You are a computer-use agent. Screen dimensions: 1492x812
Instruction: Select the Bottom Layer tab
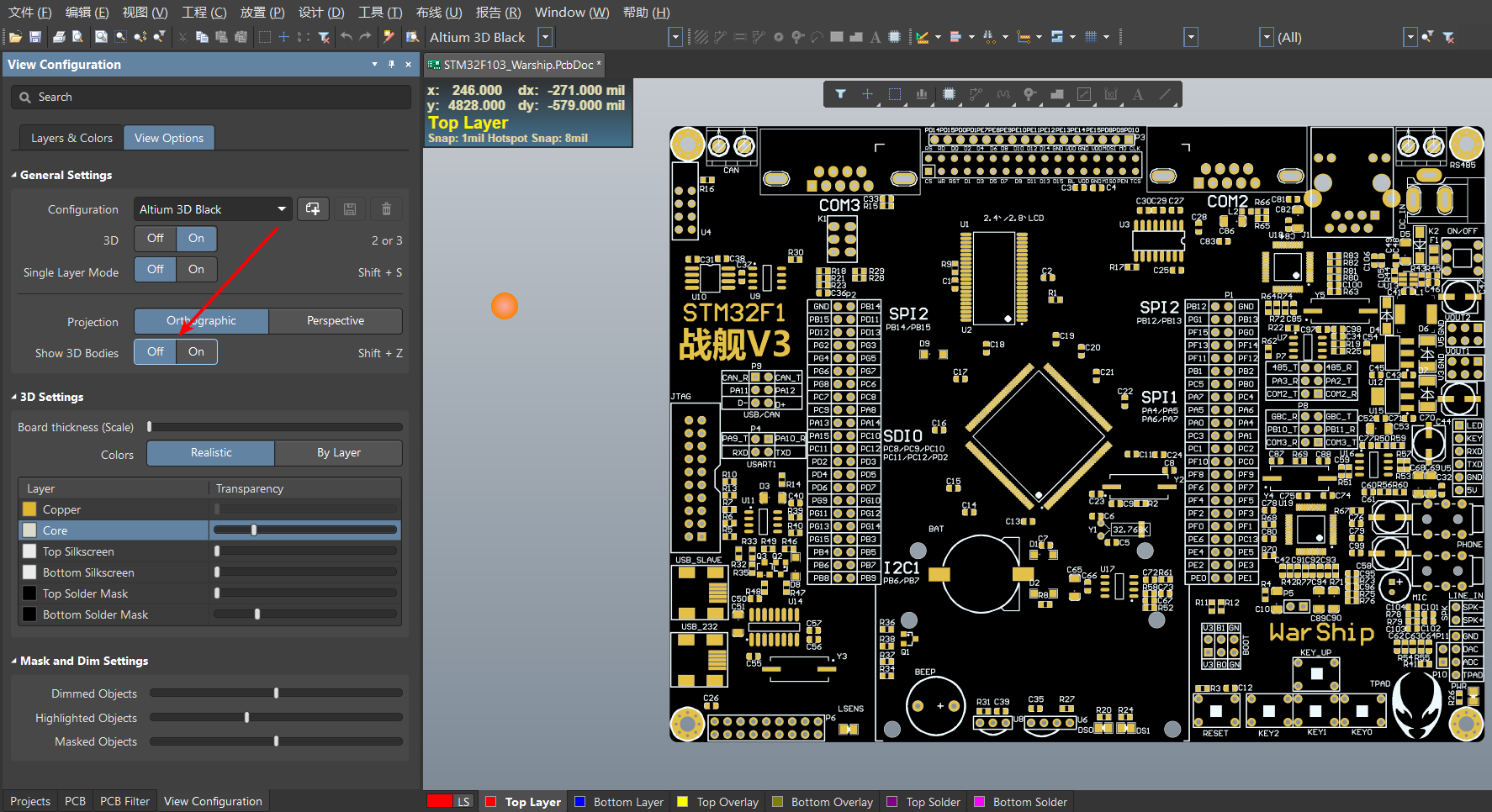pos(619,802)
